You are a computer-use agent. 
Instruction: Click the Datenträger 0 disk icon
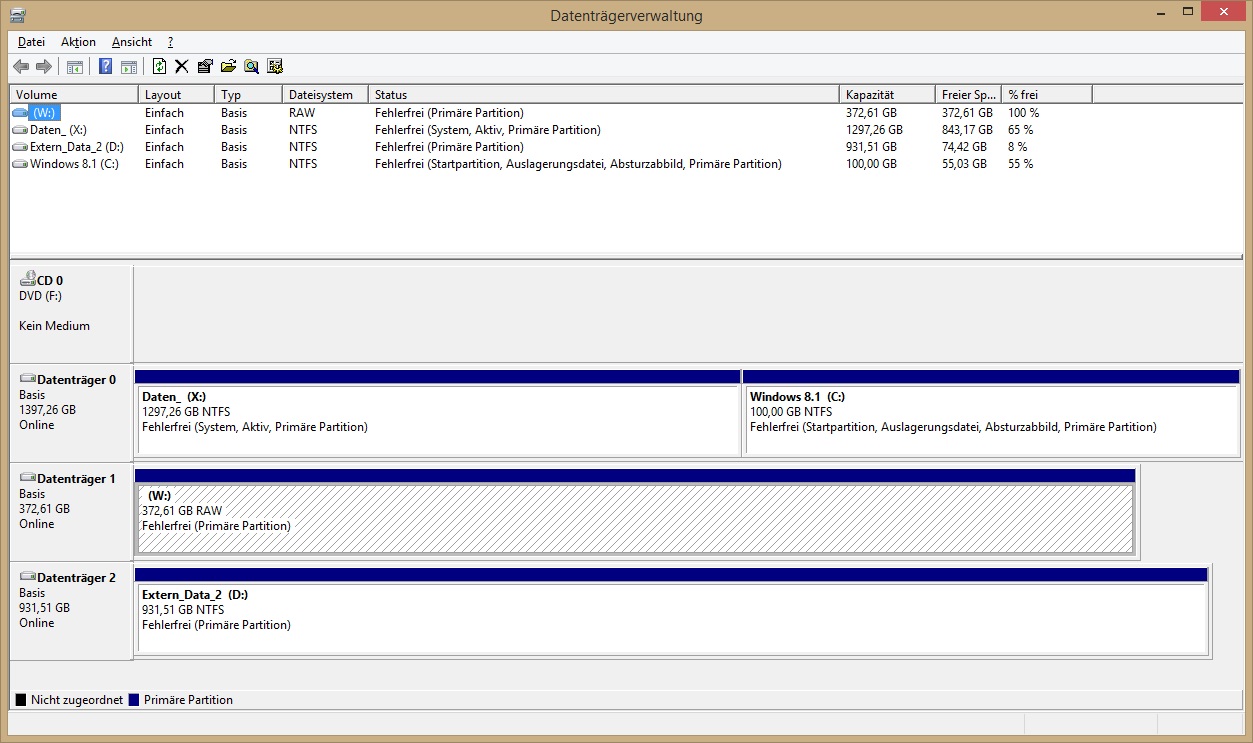coord(28,379)
